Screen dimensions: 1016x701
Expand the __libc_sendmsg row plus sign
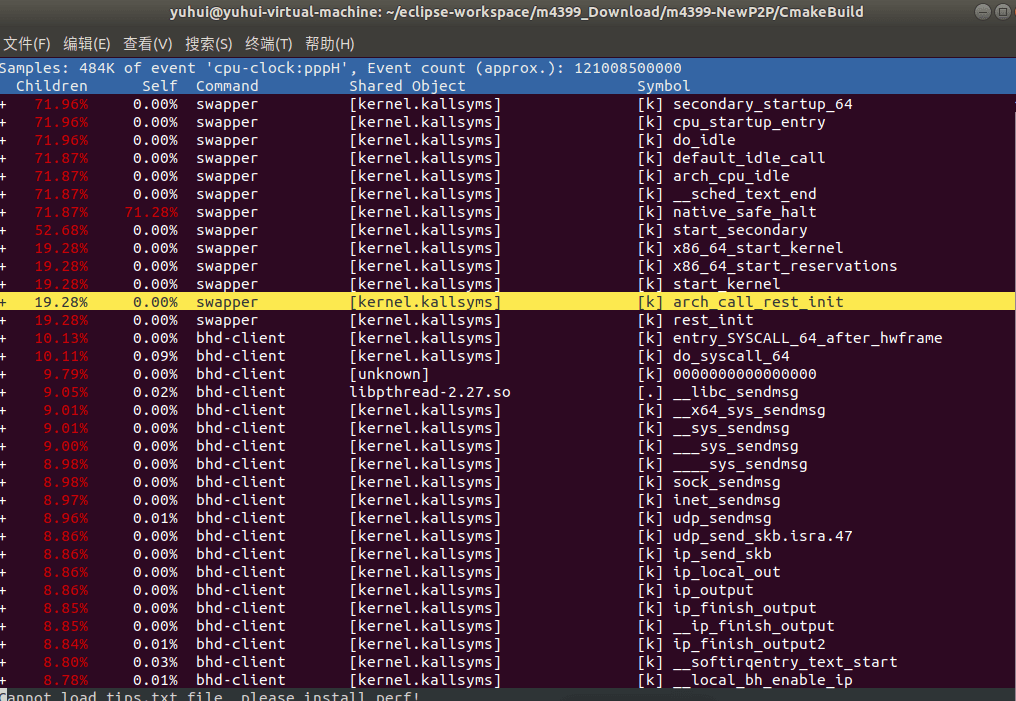click(3, 393)
